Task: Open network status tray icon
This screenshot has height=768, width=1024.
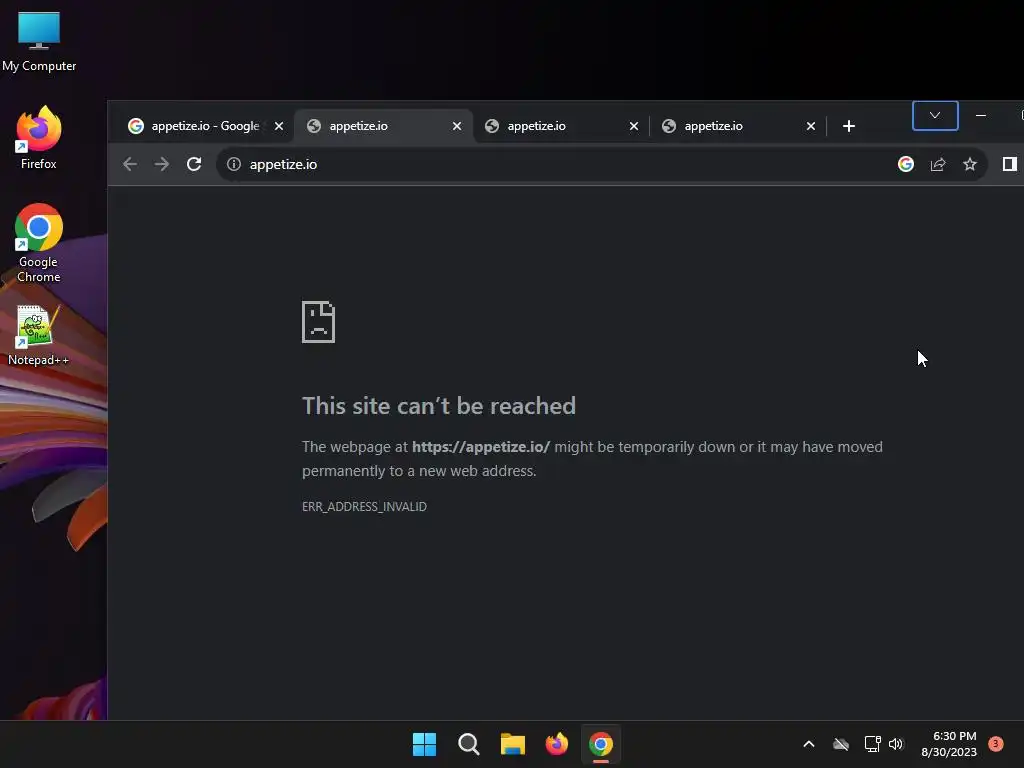Action: pyautogui.click(x=872, y=744)
